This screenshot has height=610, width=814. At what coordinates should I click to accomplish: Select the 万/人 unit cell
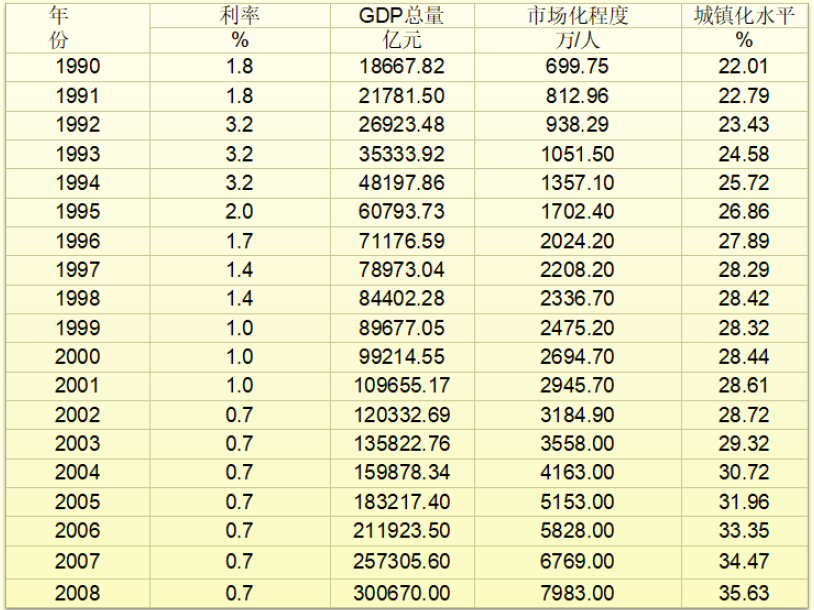(577, 40)
